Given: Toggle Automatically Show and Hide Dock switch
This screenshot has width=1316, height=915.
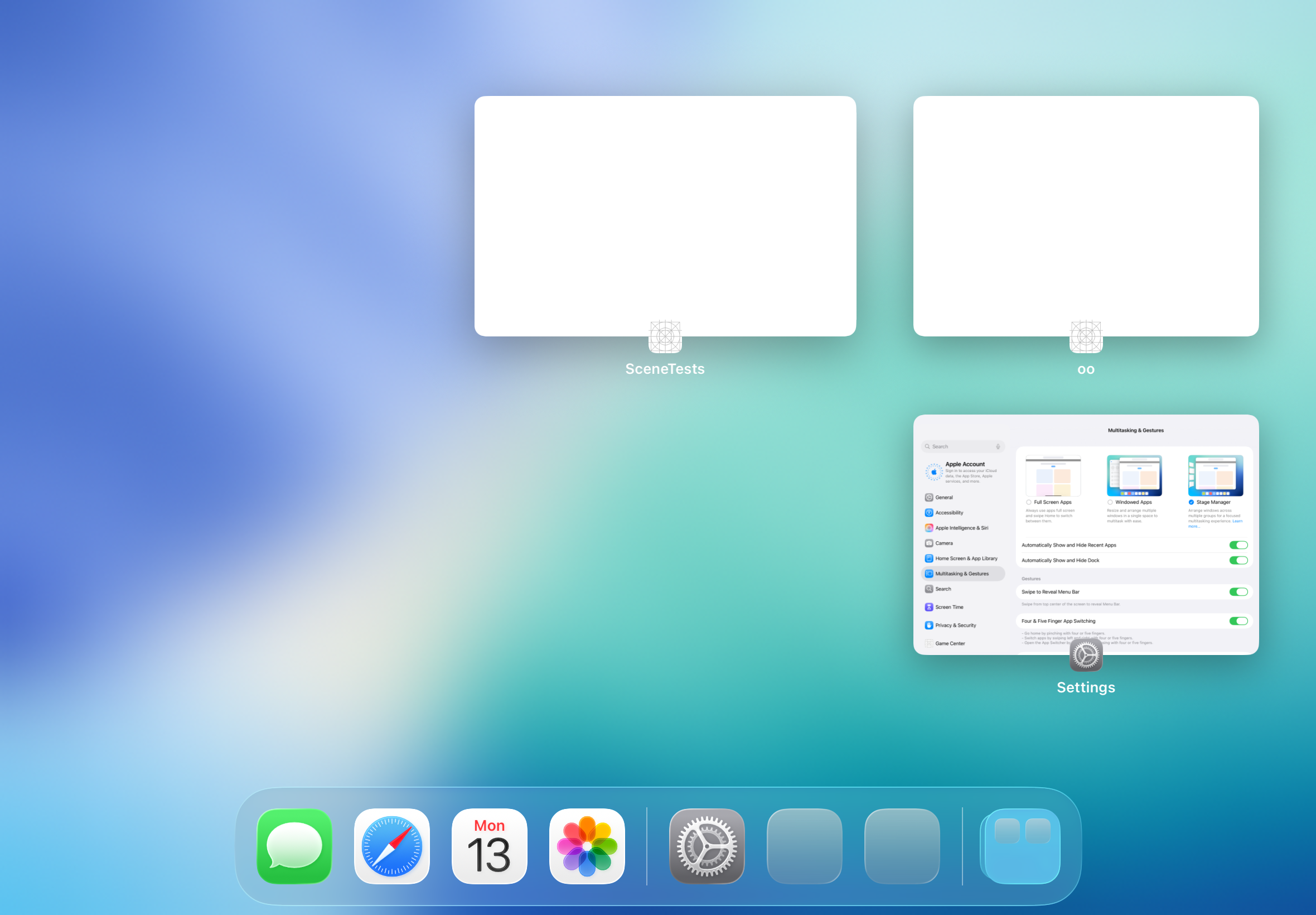Looking at the screenshot, I should pos(1237,560).
